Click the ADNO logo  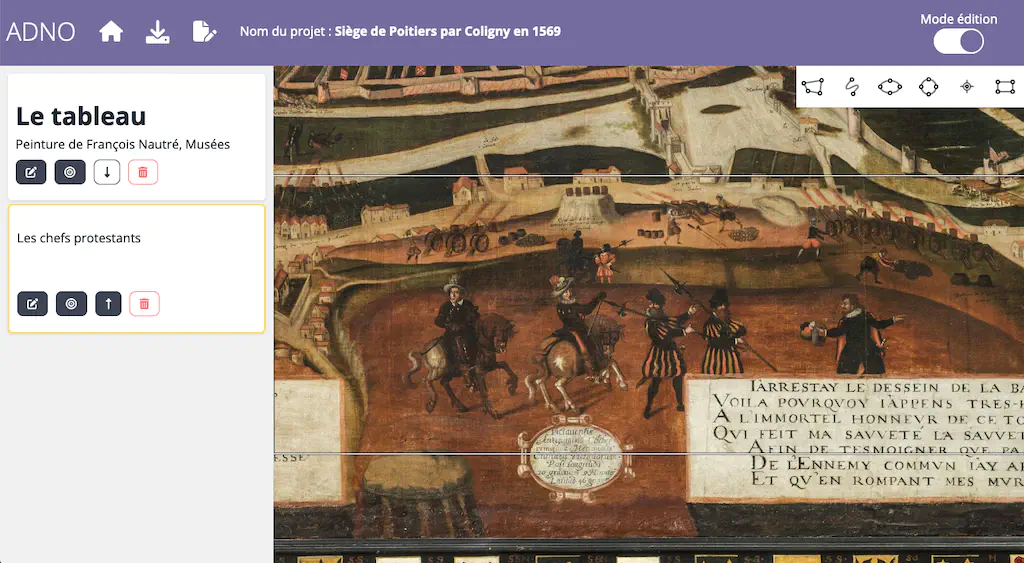pos(40,32)
